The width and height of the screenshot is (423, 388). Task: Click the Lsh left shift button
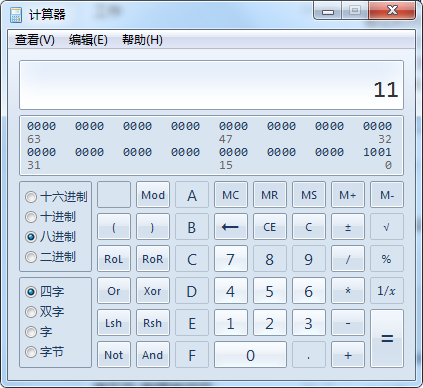point(114,323)
